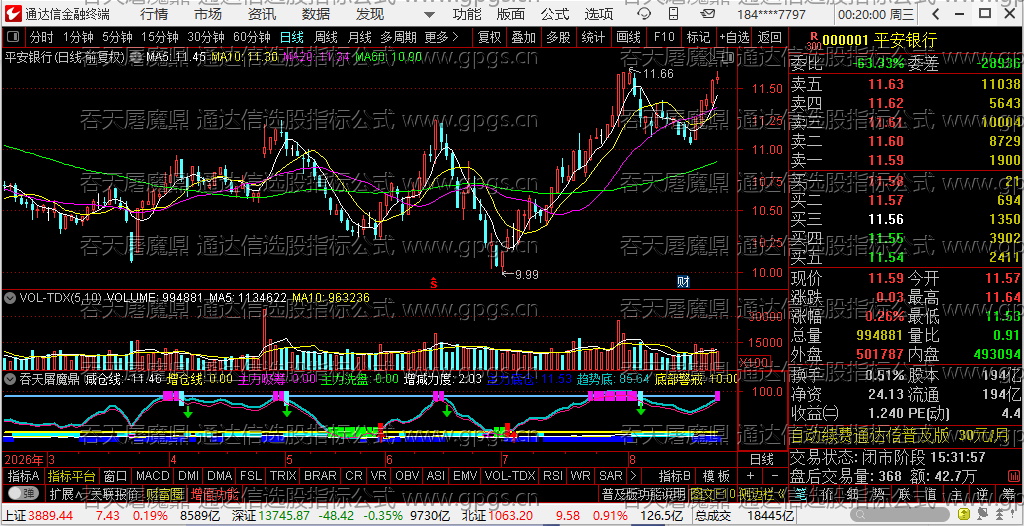Click the panel layout icon before 分时

tap(13, 37)
